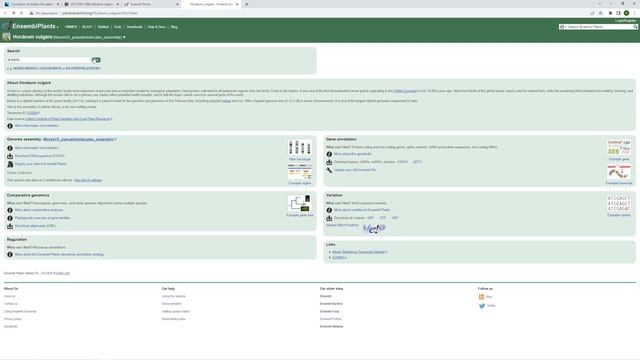Open the MorexV3 pseudomolecules assembly link
This screenshot has height=360, width=640.
point(79,139)
